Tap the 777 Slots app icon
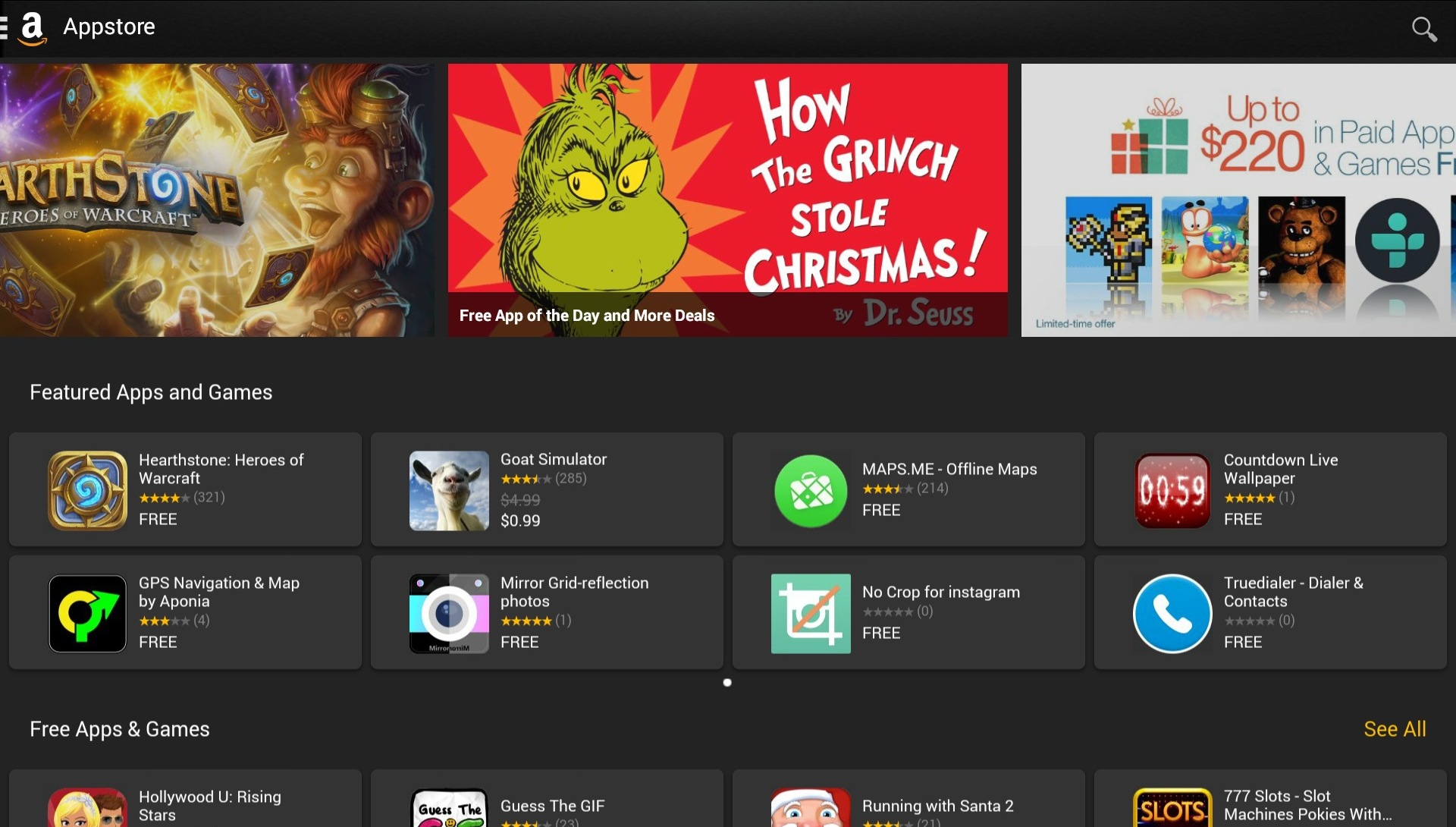The image size is (1456, 827). tap(1172, 809)
